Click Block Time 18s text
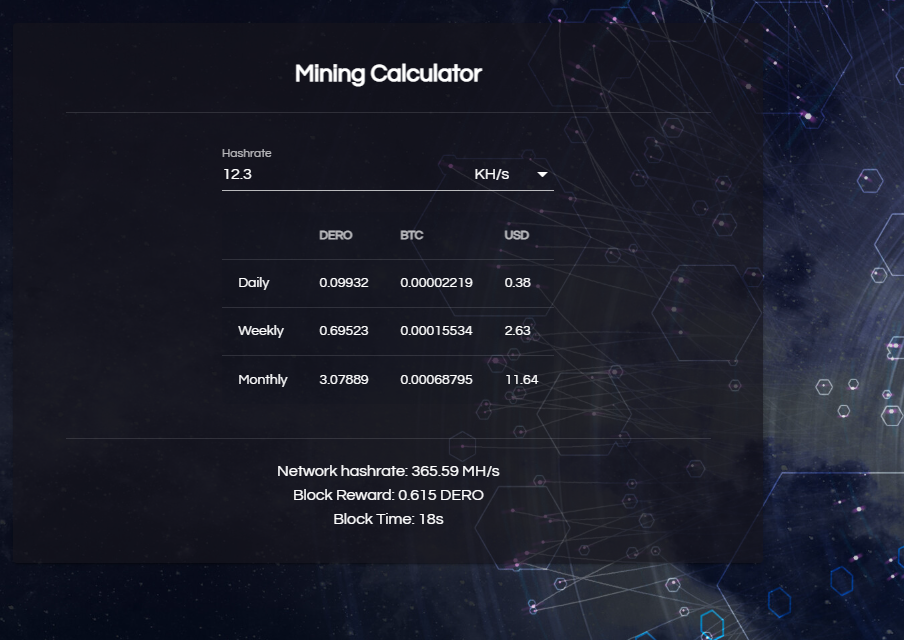 (388, 519)
